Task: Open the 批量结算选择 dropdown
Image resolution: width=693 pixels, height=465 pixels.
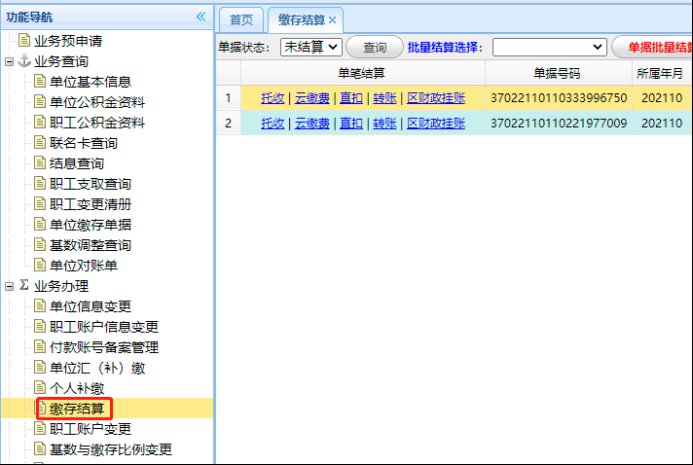Action: click(x=549, y=47)
